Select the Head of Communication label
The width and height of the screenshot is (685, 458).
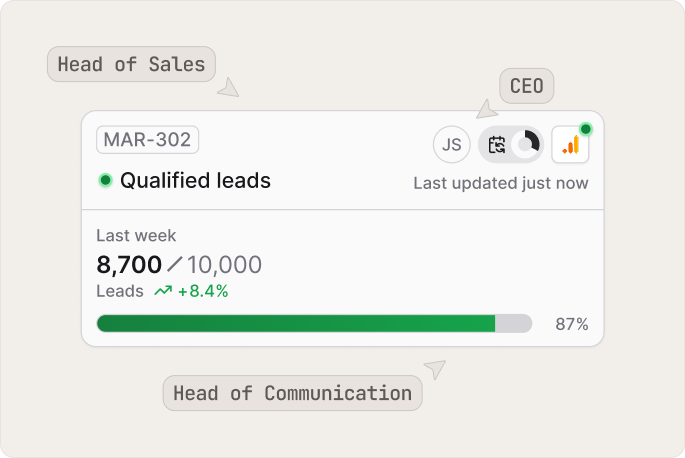pos(292,393)
